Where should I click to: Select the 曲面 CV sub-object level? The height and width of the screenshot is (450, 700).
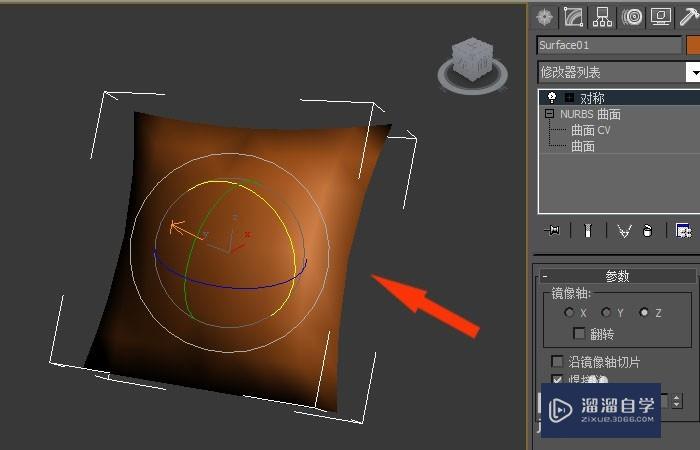coord(591,130)
